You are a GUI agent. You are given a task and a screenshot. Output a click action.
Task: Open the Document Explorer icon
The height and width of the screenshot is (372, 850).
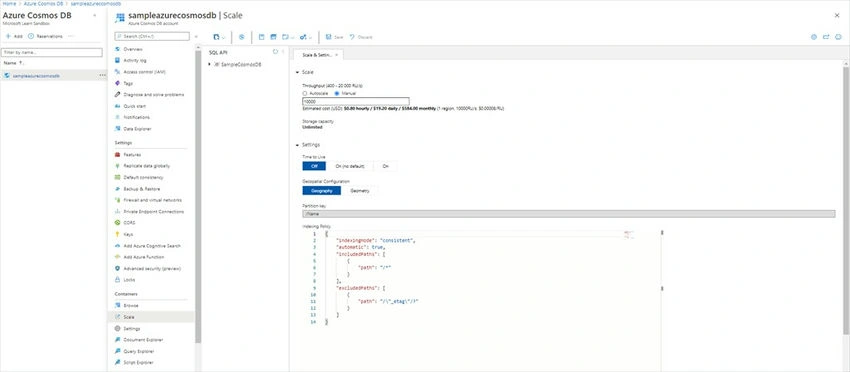coord(118,339)
